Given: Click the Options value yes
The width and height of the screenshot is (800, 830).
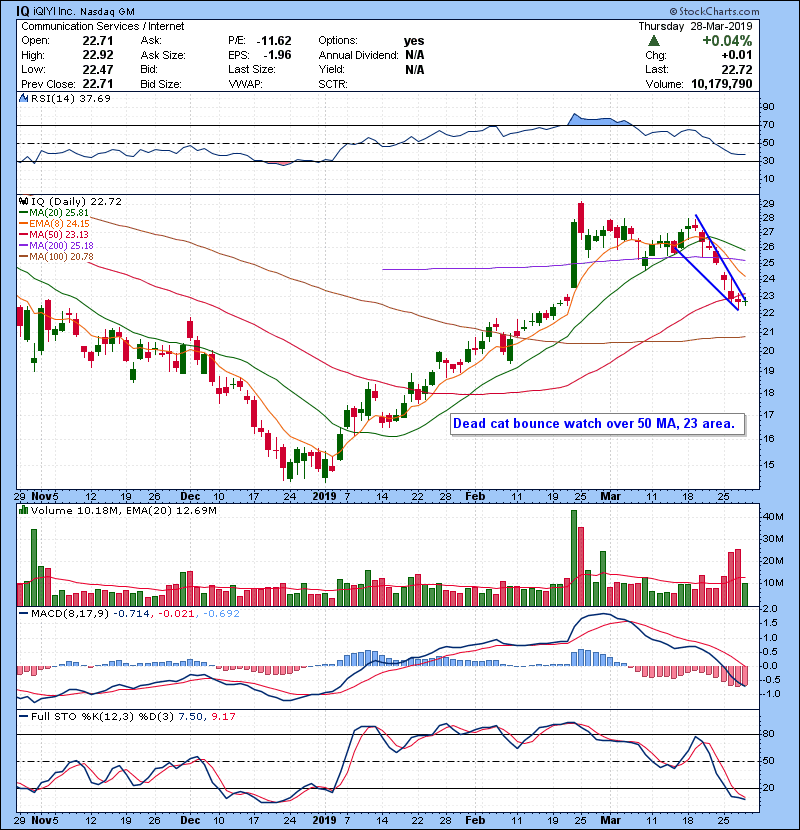Looking at the screenshot, I should click(x=414, y=41).
